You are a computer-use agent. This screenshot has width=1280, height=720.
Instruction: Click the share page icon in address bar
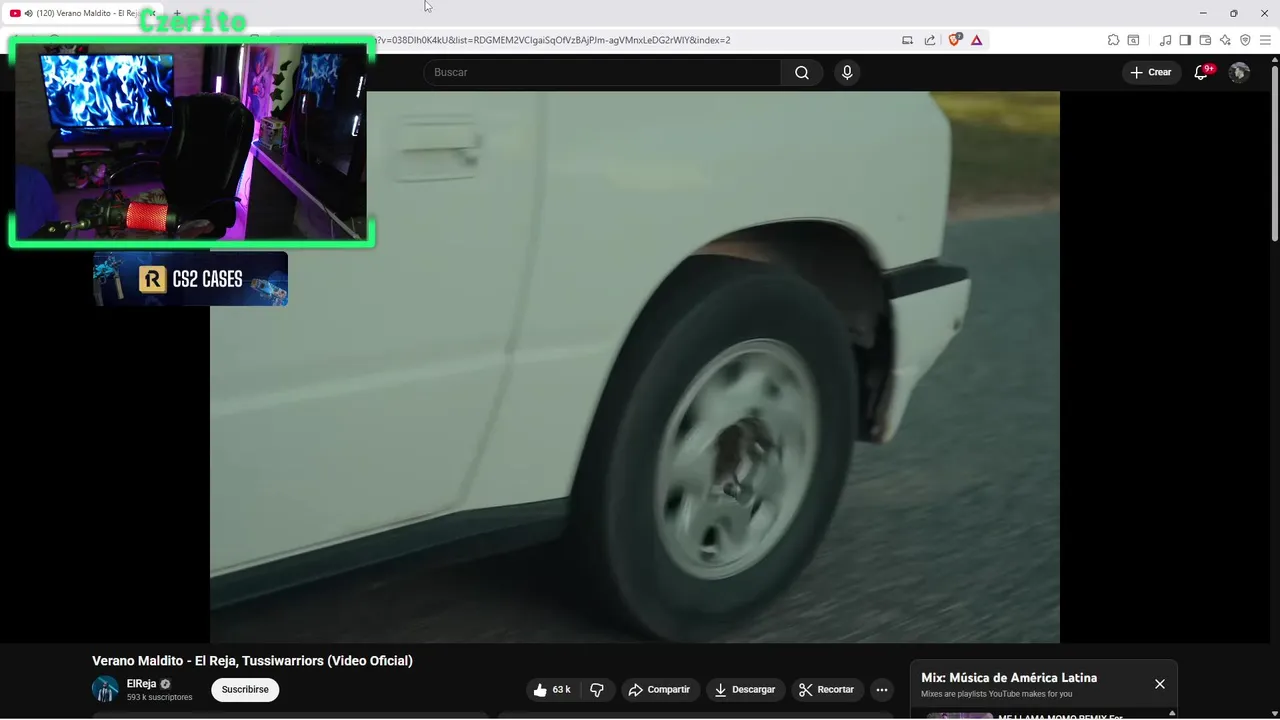[x=930, y=40]
